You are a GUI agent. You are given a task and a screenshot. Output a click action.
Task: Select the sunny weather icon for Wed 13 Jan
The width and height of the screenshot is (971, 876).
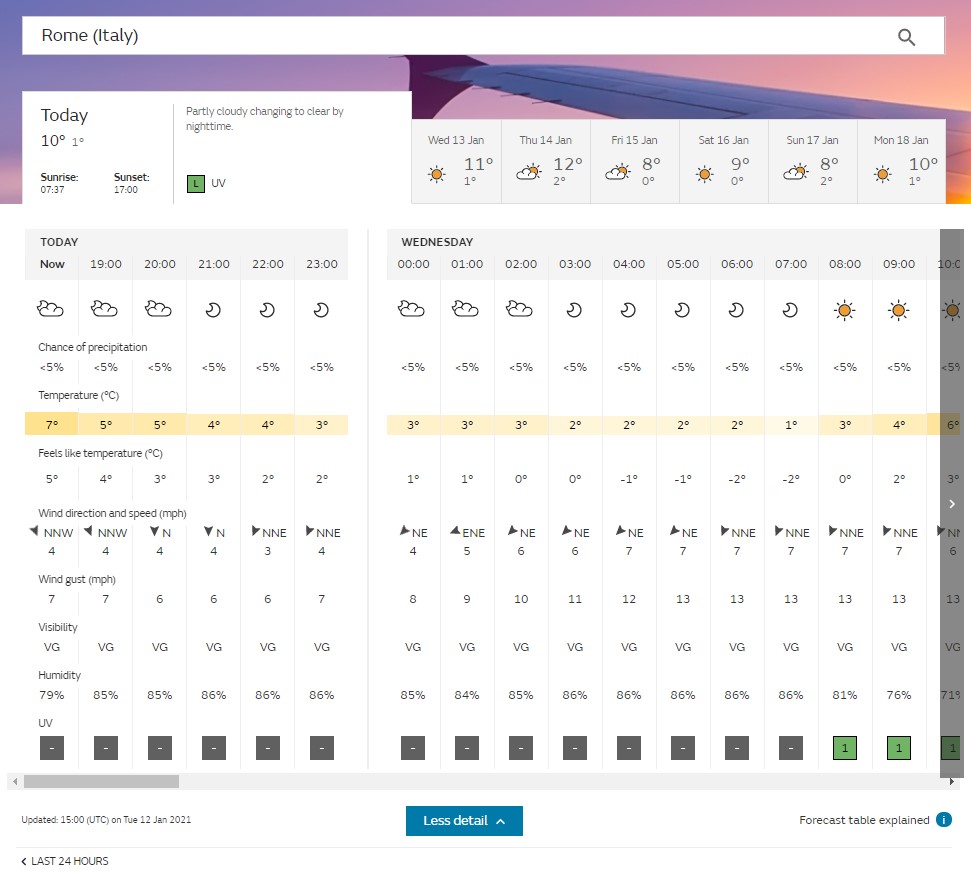point(436,173)
